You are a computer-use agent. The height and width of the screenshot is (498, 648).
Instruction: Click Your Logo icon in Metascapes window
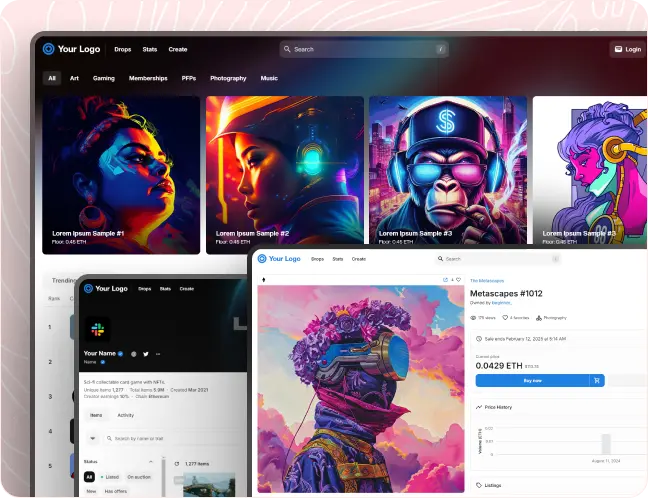click(x=262, y=259)
